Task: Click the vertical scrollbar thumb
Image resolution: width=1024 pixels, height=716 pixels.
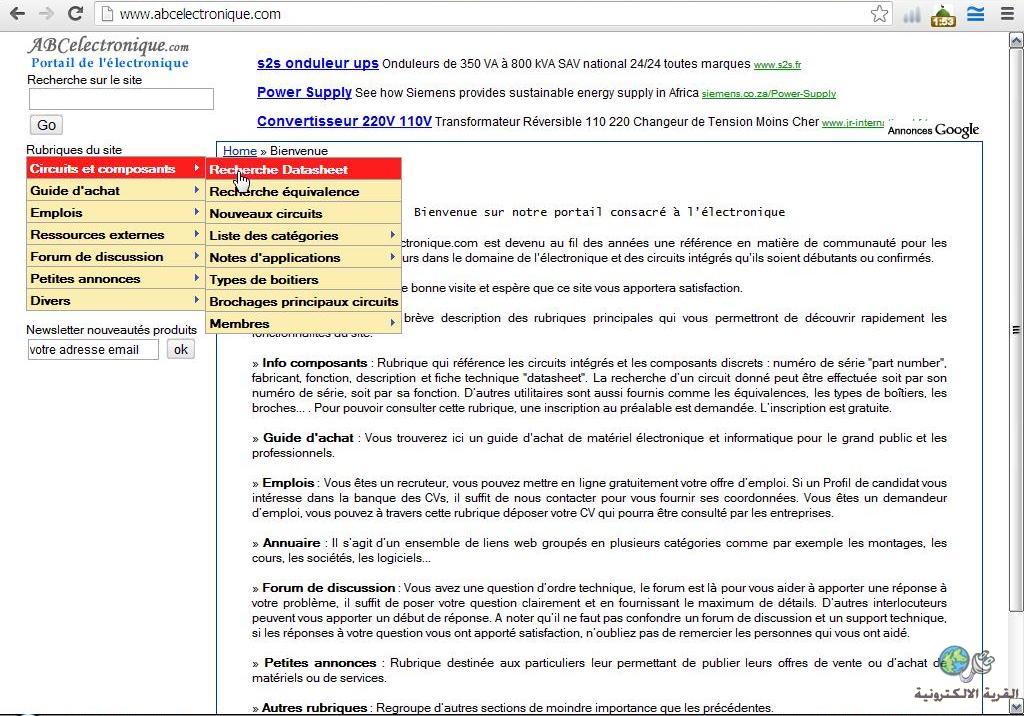Action: tap(1016, 330)
